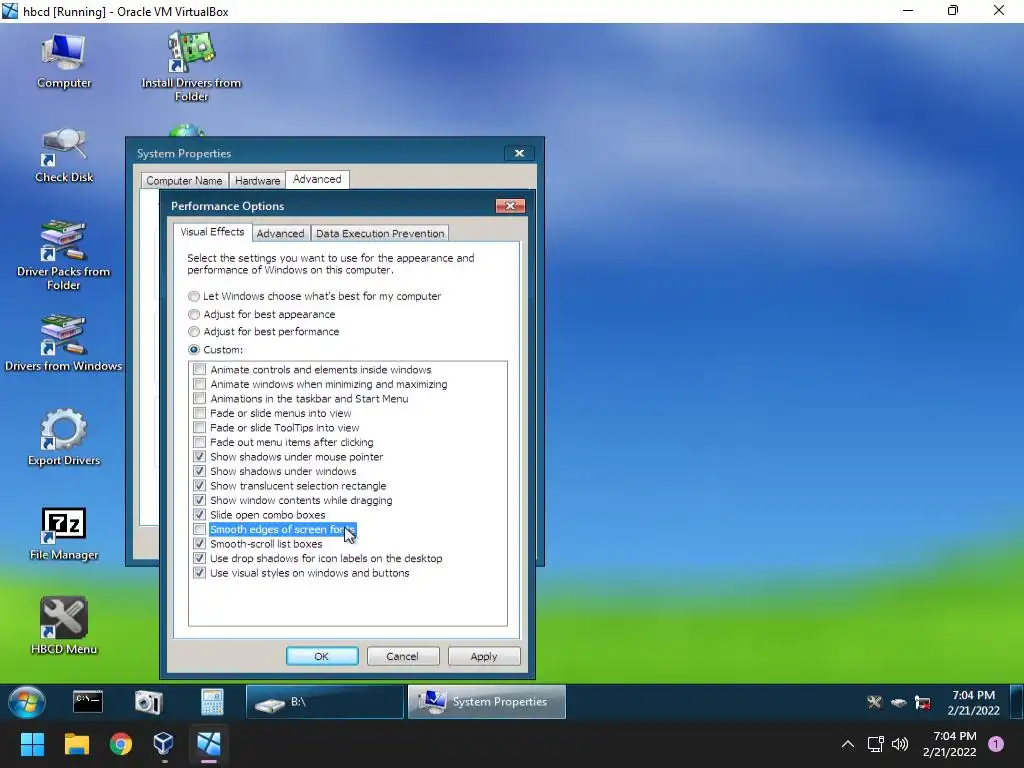Open the camera screenshot taskbar icon
This screenshot has width=1024, height=768.
click(x=148, y=702)
